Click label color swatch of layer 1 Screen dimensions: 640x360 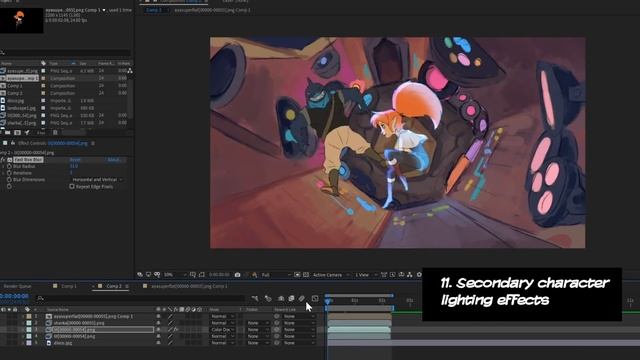click(x=29, y=316)
